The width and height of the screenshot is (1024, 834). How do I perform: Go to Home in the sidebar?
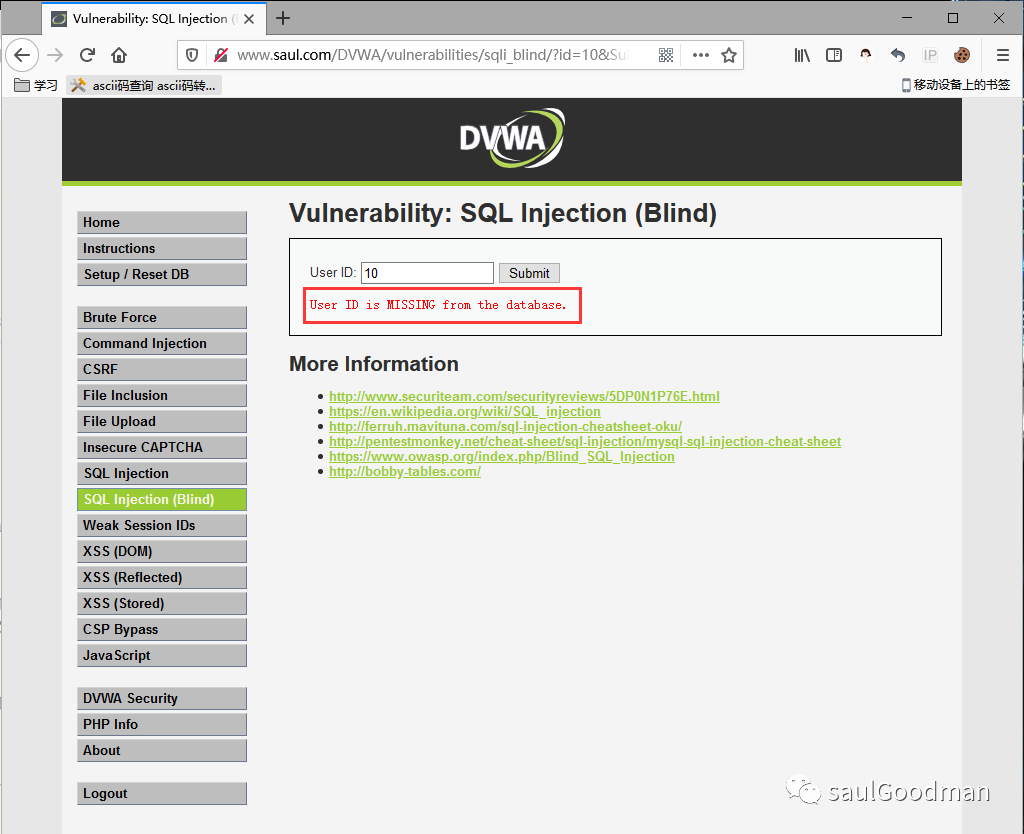coord(162,222)
